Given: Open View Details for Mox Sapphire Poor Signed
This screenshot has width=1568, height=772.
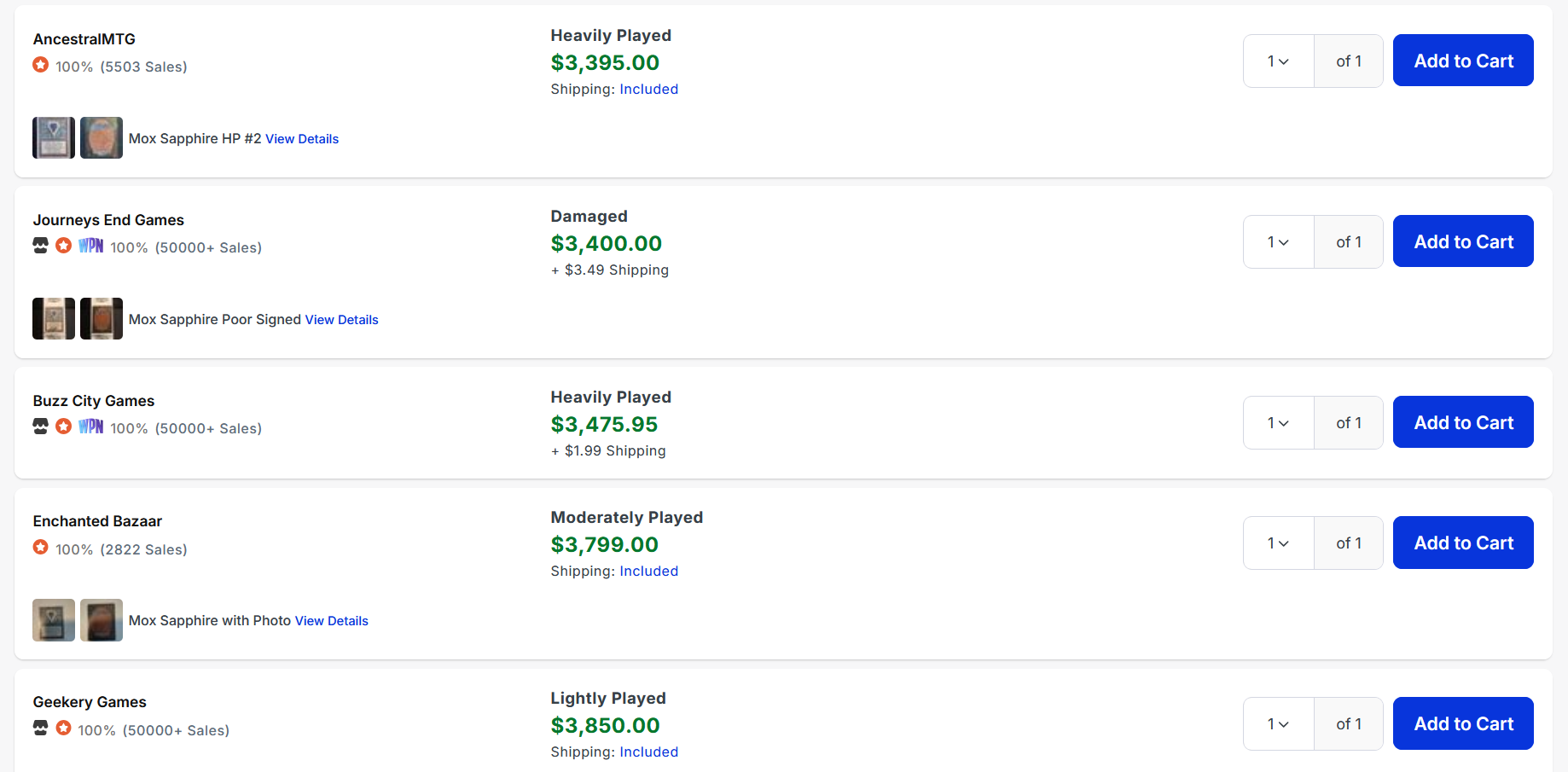Looking at the screenshot, I should (x=341, y=320).
